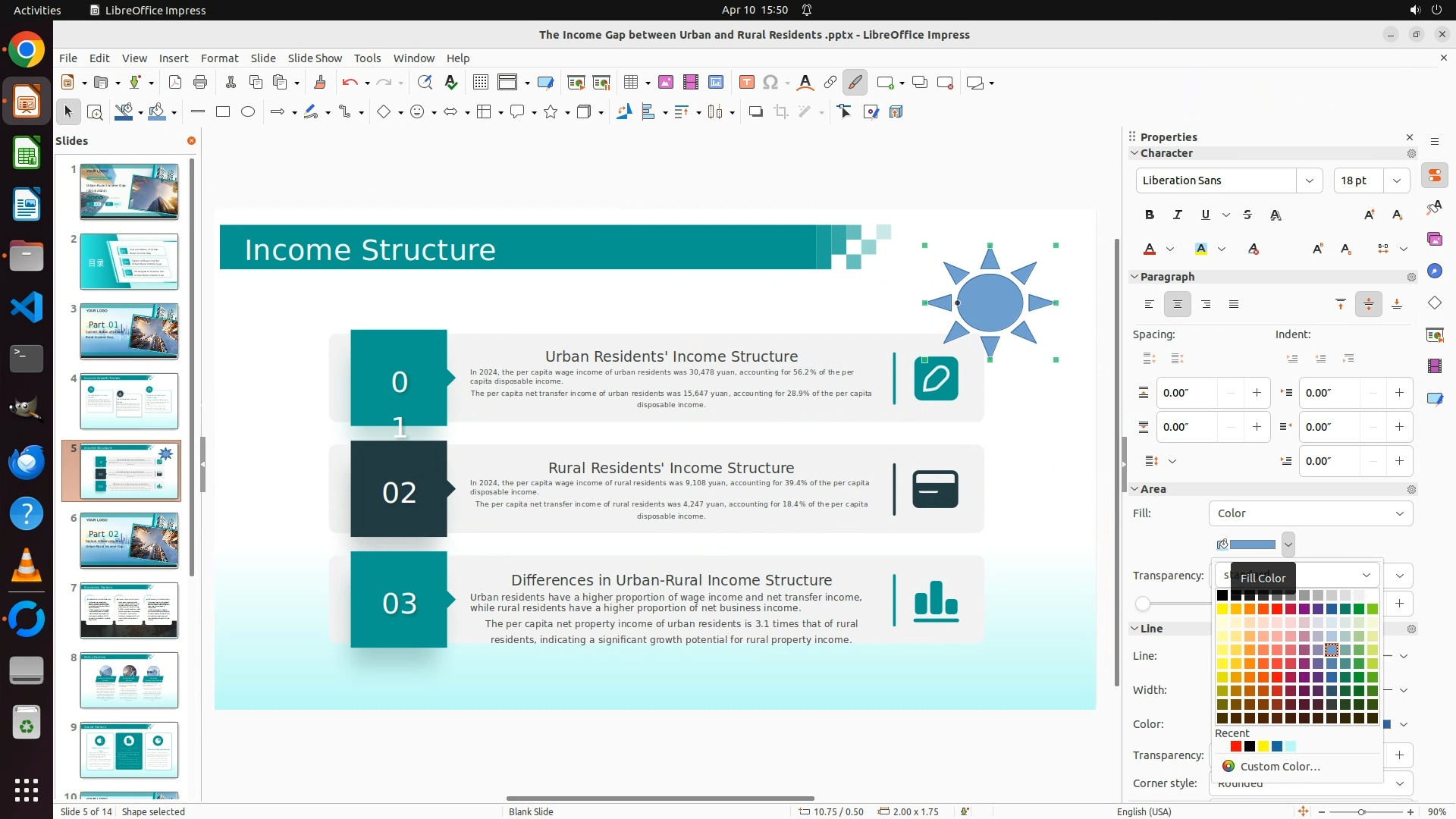Open the font size dropdown

coord(1397,180)
